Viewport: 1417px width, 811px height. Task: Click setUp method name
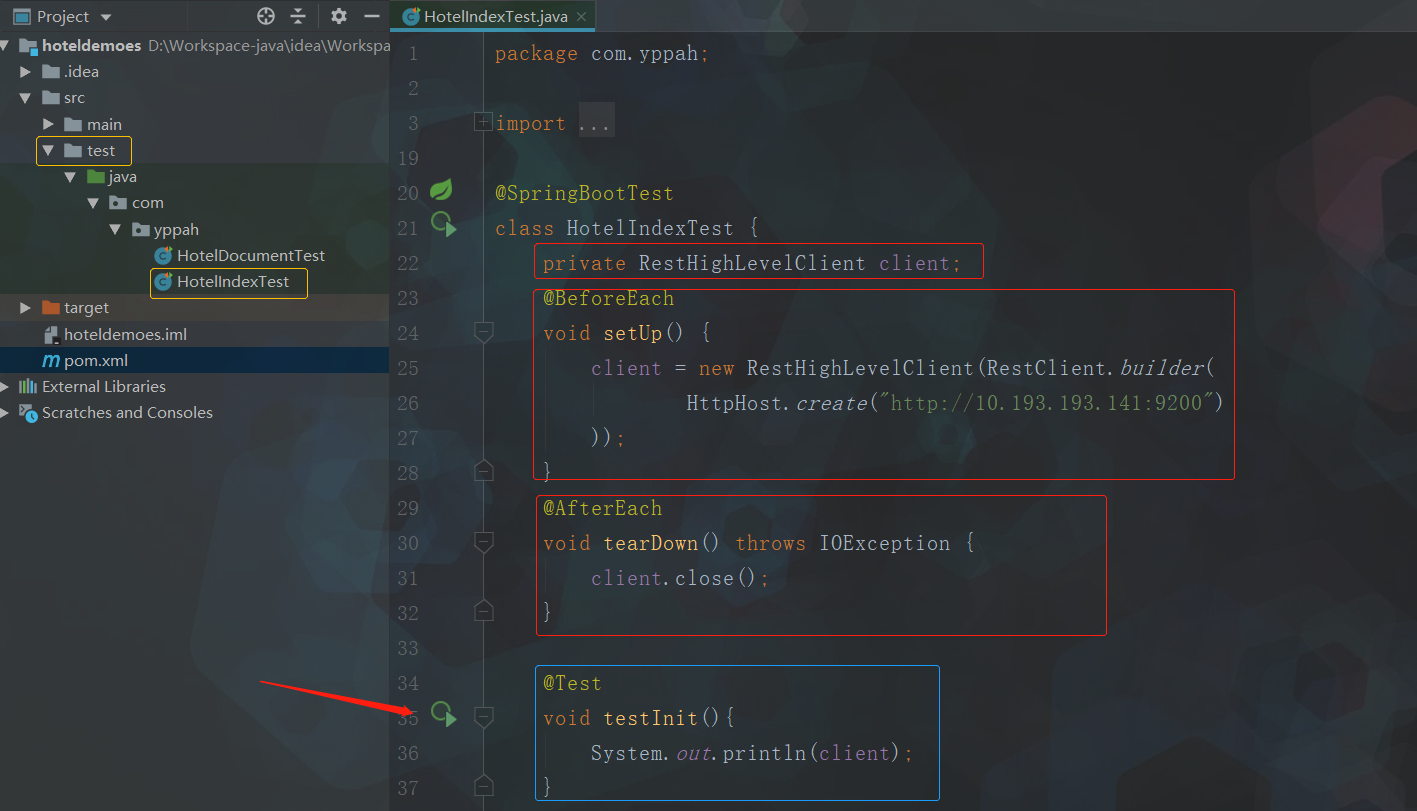[633, 333]
